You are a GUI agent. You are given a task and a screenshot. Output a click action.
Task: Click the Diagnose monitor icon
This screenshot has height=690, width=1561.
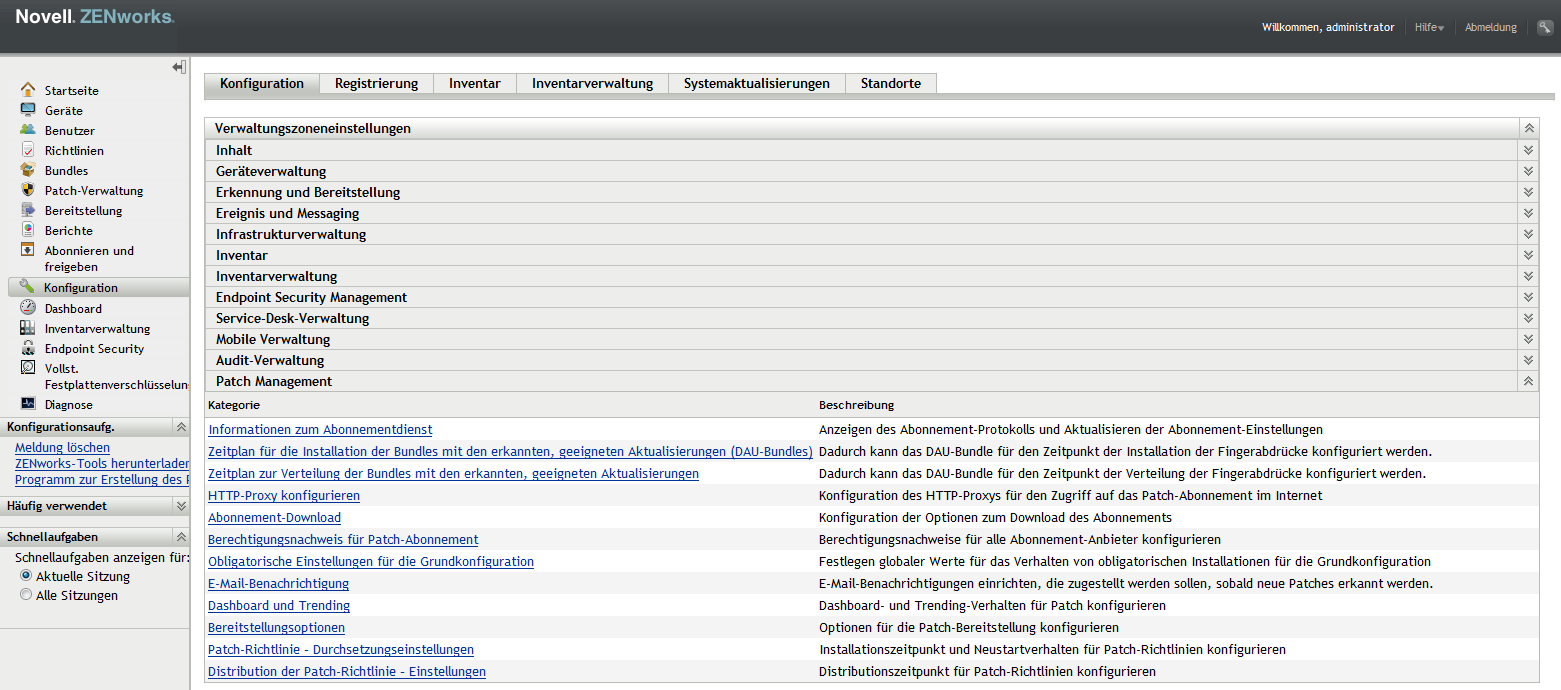coord(28,404)
